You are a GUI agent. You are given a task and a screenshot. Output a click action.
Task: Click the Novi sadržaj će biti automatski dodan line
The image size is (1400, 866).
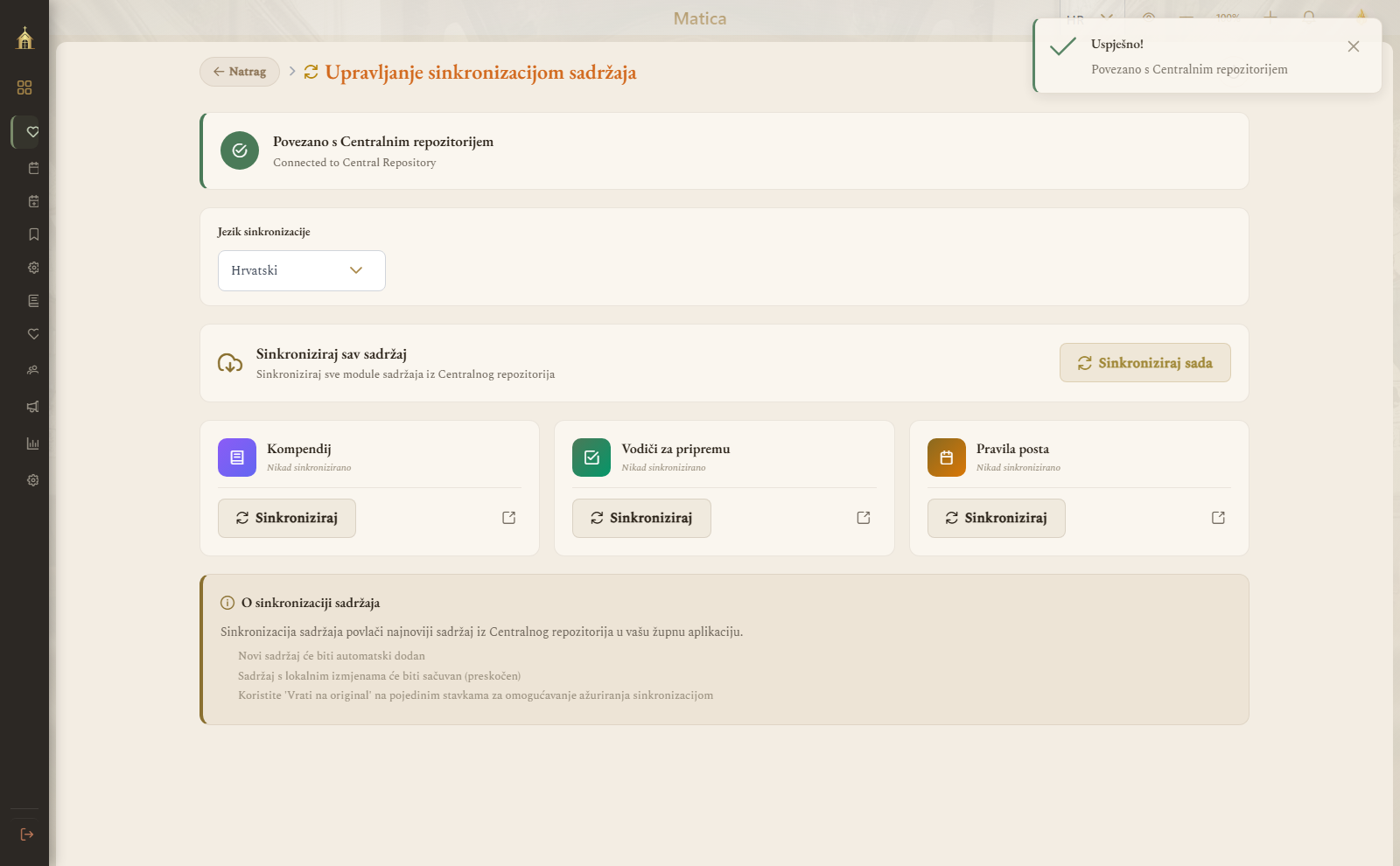point(332,656)
